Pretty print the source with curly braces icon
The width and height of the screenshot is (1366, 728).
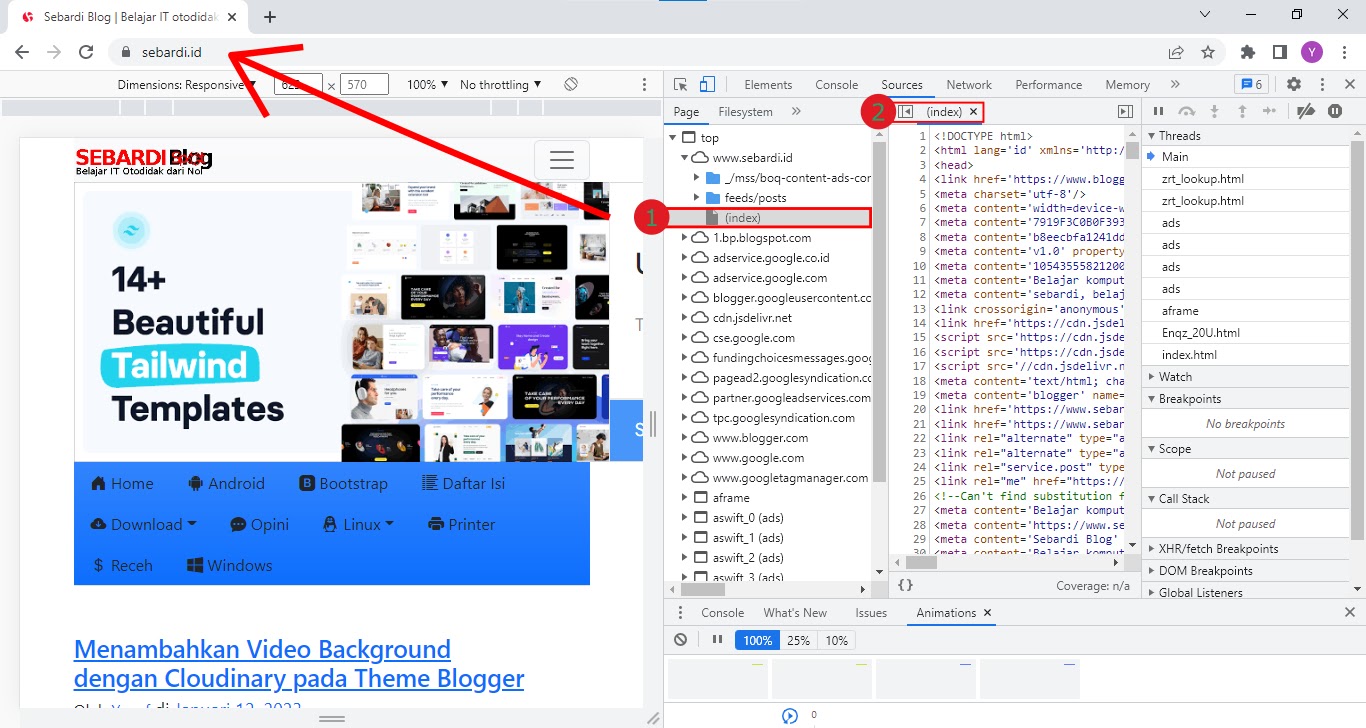coord(905,586)
